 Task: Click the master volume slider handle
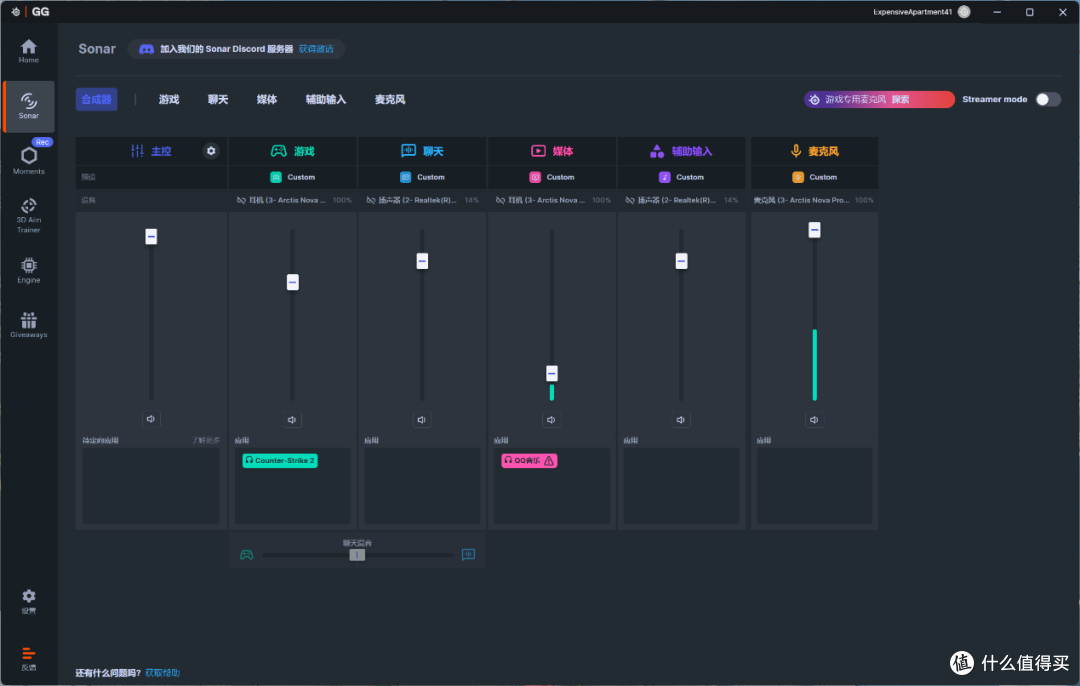(151, 236)
